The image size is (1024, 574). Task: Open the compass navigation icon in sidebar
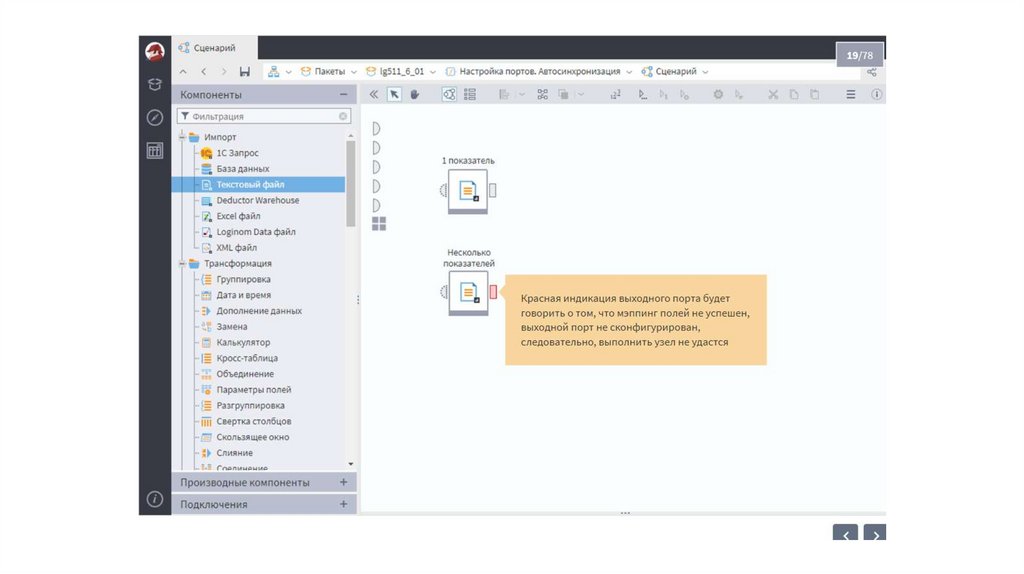pos(154,117)
